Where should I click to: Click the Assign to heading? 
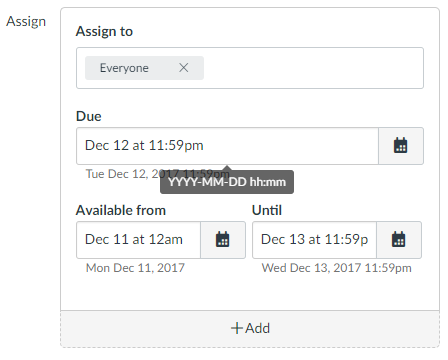pos(104,31)
